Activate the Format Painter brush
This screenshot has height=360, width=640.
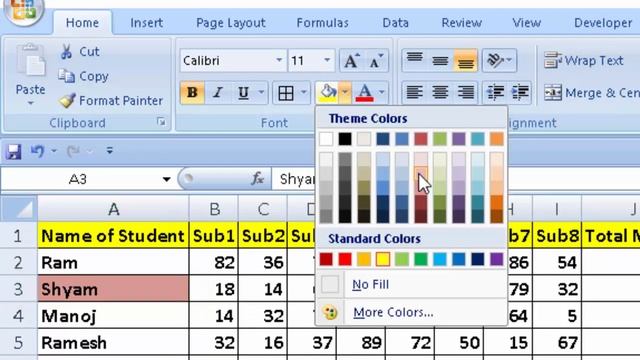tap(67, 100)
